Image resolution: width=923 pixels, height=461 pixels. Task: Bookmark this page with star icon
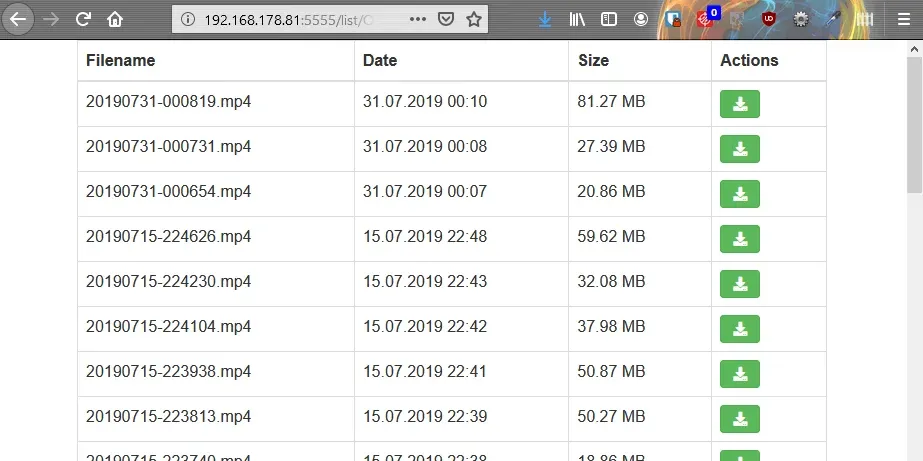473,19
